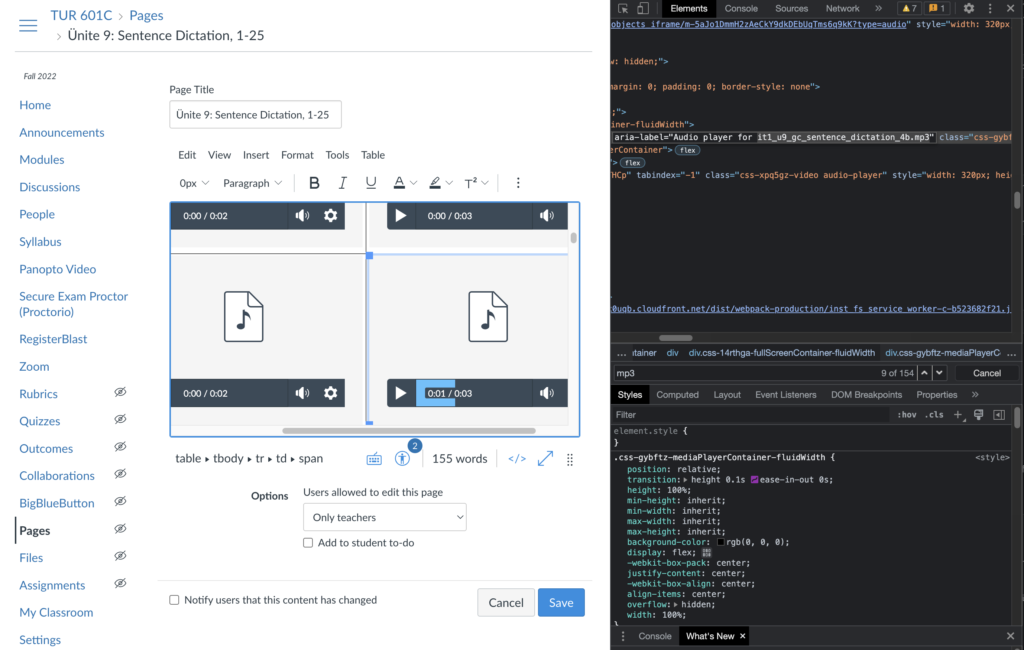Click the black background-color swatch in Styles
The width and height of the screenshot is (1024, 650).
point(721,542)
